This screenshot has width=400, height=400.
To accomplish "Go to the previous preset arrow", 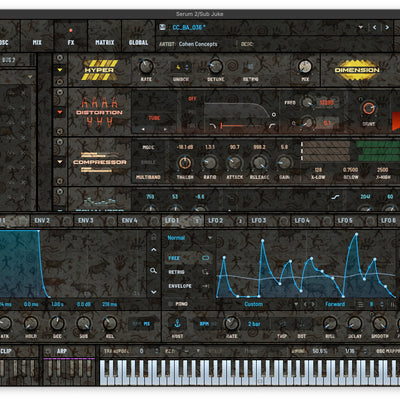I will click(x=375, y=27).
